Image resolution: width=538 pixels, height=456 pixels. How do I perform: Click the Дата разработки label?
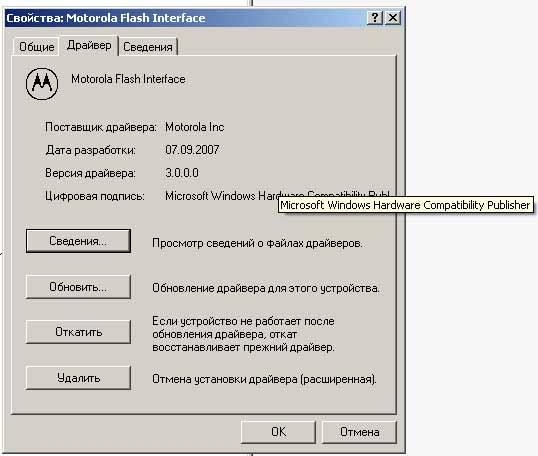coord(91,150)
